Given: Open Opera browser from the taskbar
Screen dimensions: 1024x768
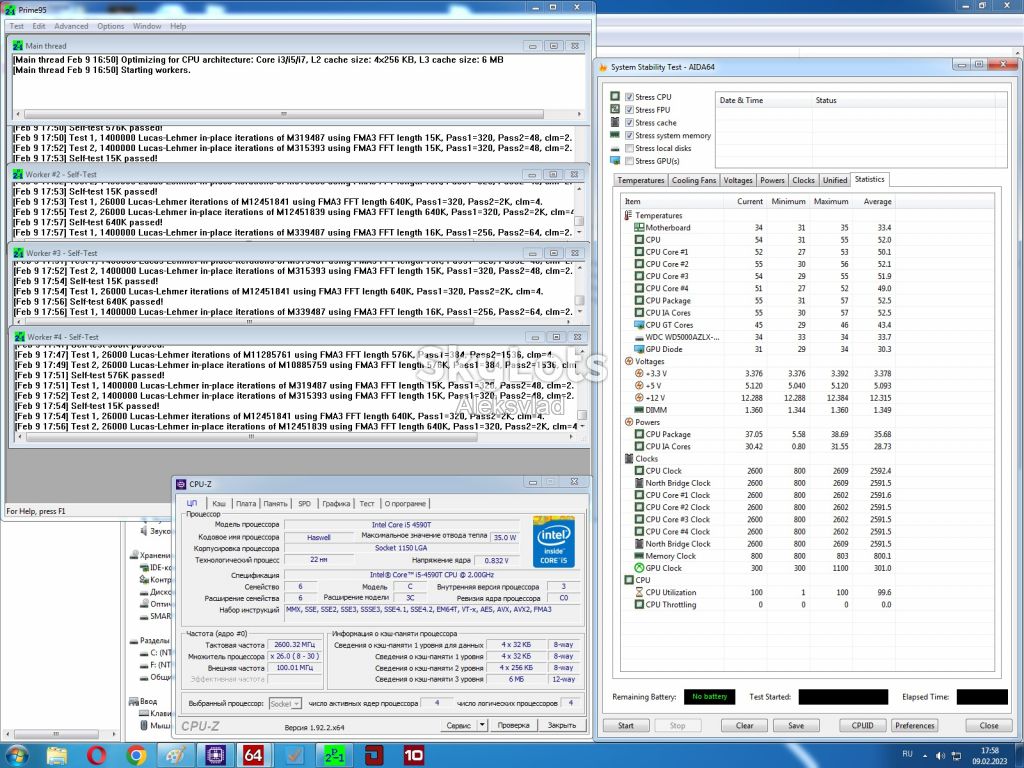Looking at the screenshot, I should pyautogui.click(x=96, y=756).
